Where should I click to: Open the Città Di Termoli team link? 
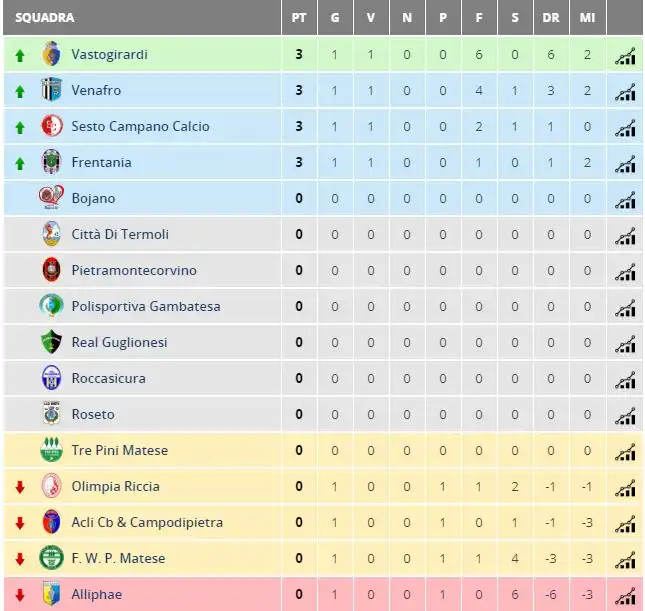(120, 234)
